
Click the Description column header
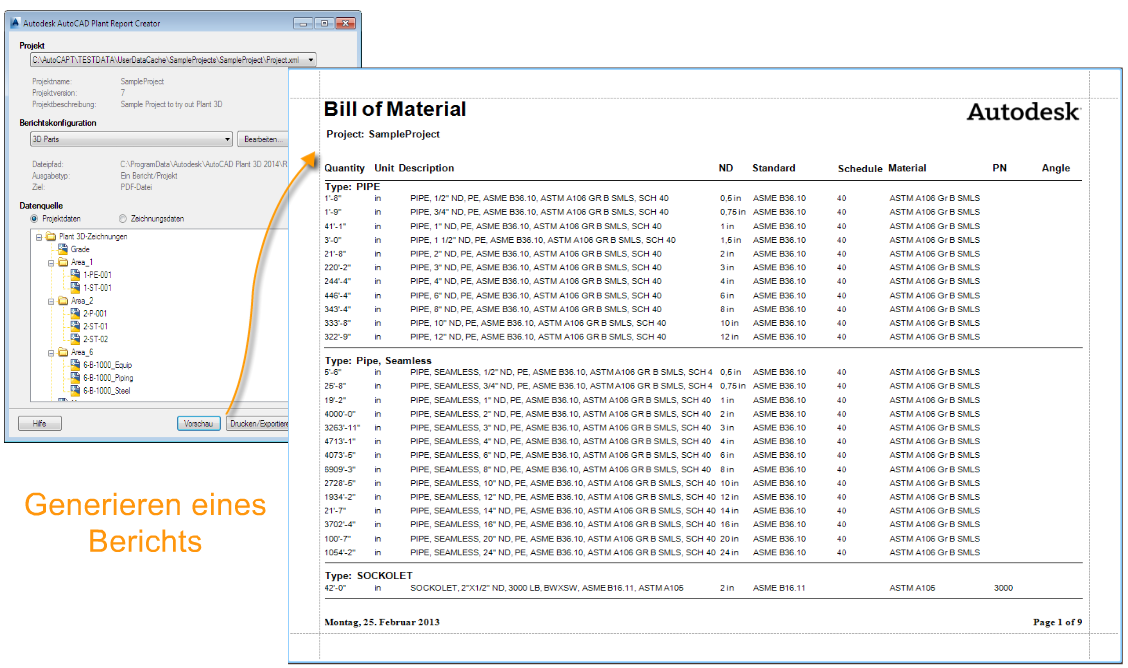click(x=427, y=168)
